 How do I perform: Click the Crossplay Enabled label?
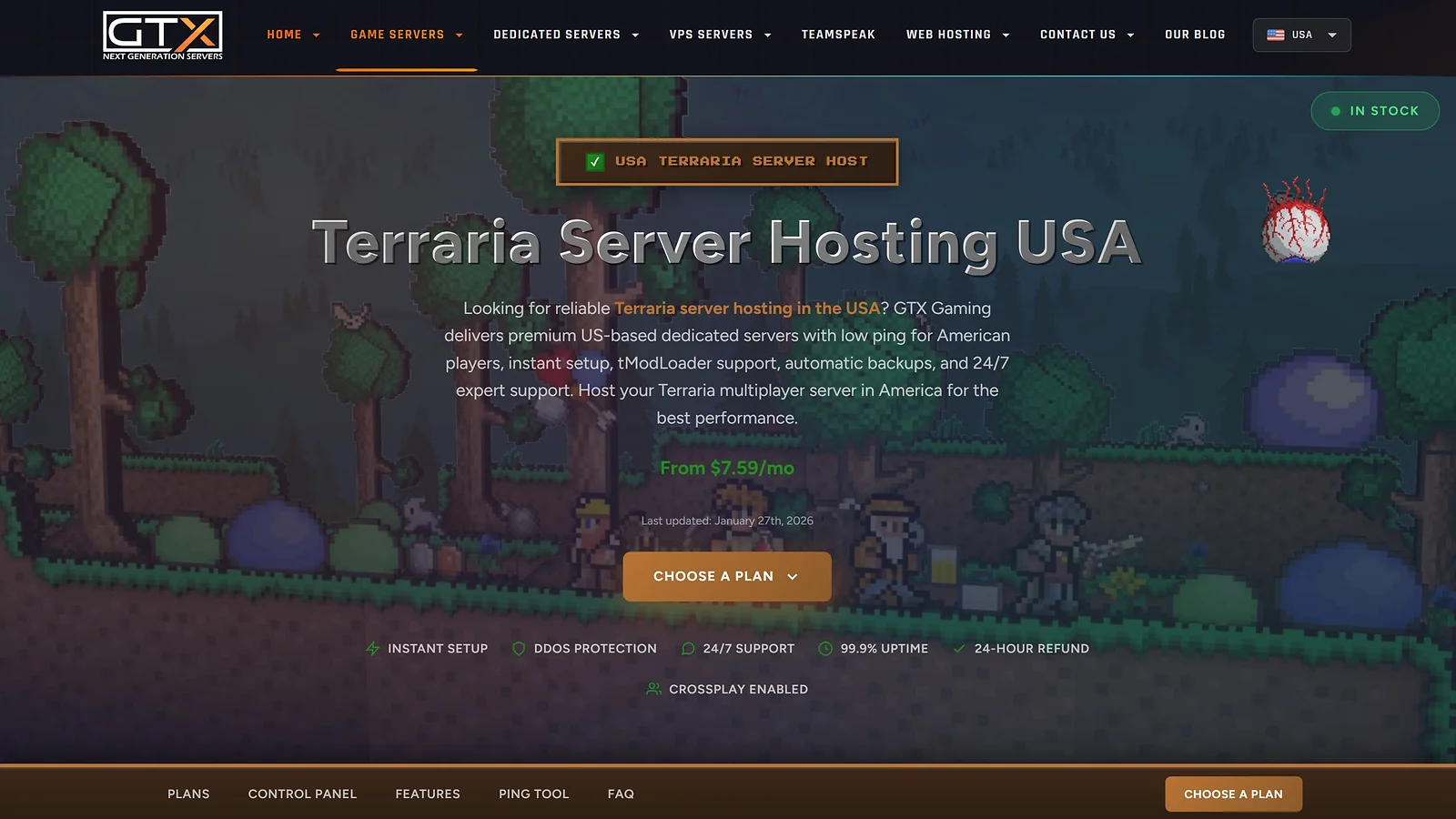tap(739, 689)
